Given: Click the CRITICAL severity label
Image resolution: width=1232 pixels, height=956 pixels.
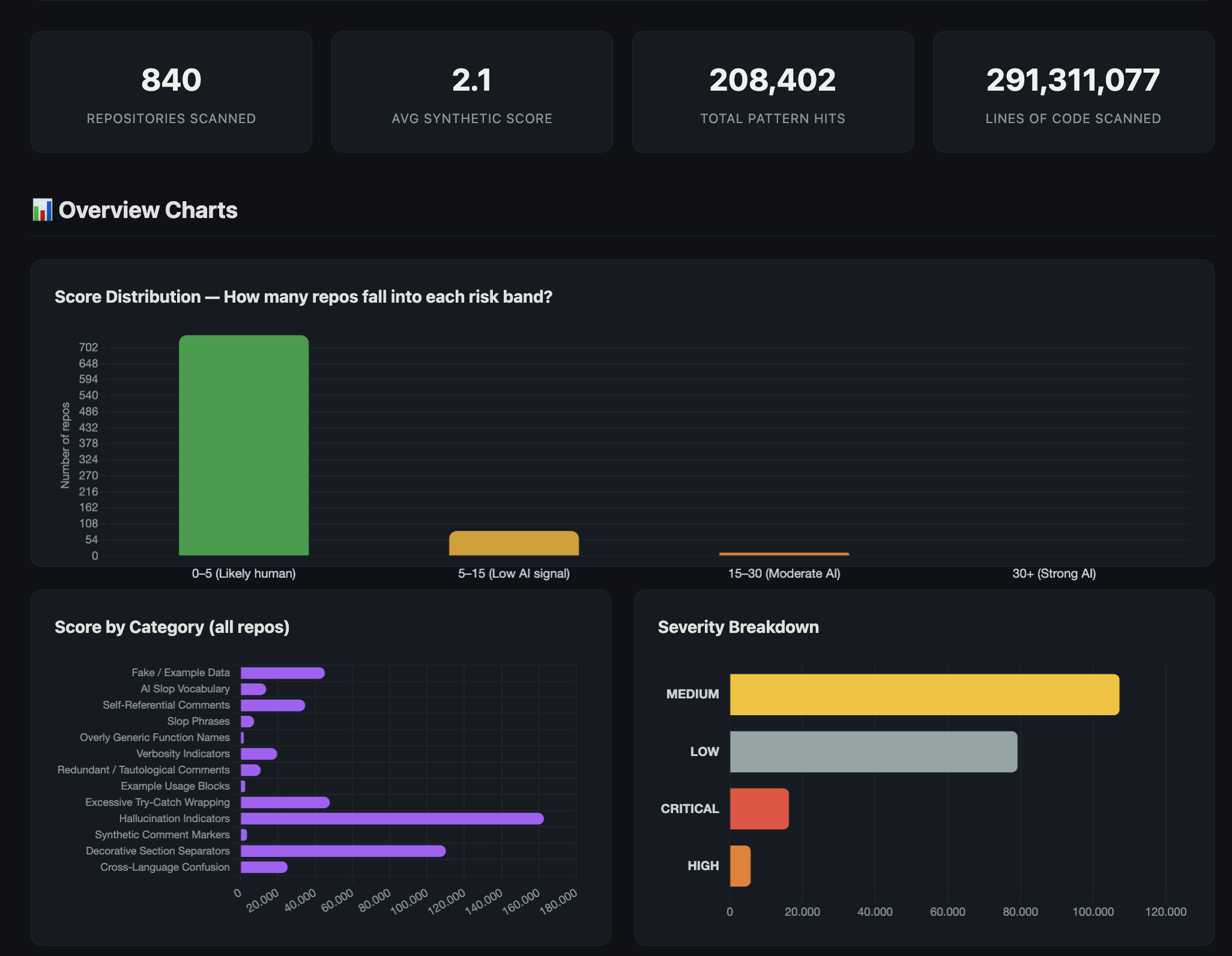Looking at the screenshot, I should tap(690, 809).
